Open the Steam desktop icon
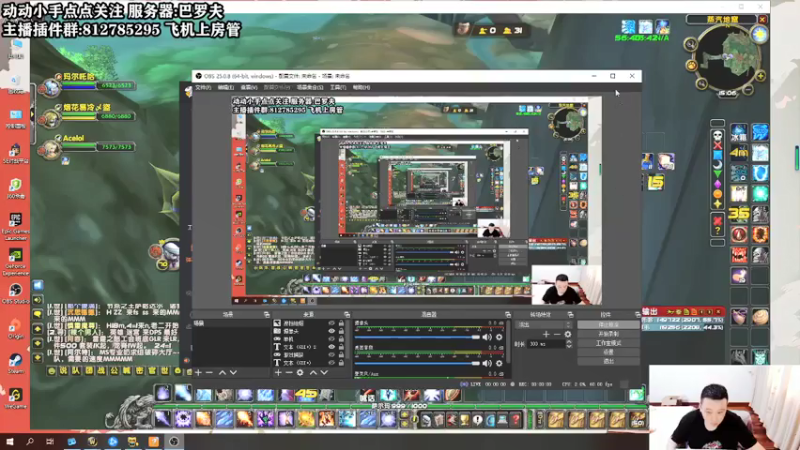Viewport: 800px width, 450px height. 15,364
